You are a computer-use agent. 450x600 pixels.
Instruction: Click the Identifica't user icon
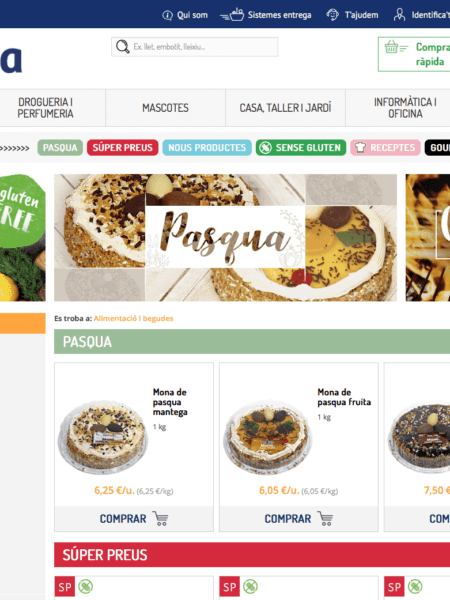[399, 15]
